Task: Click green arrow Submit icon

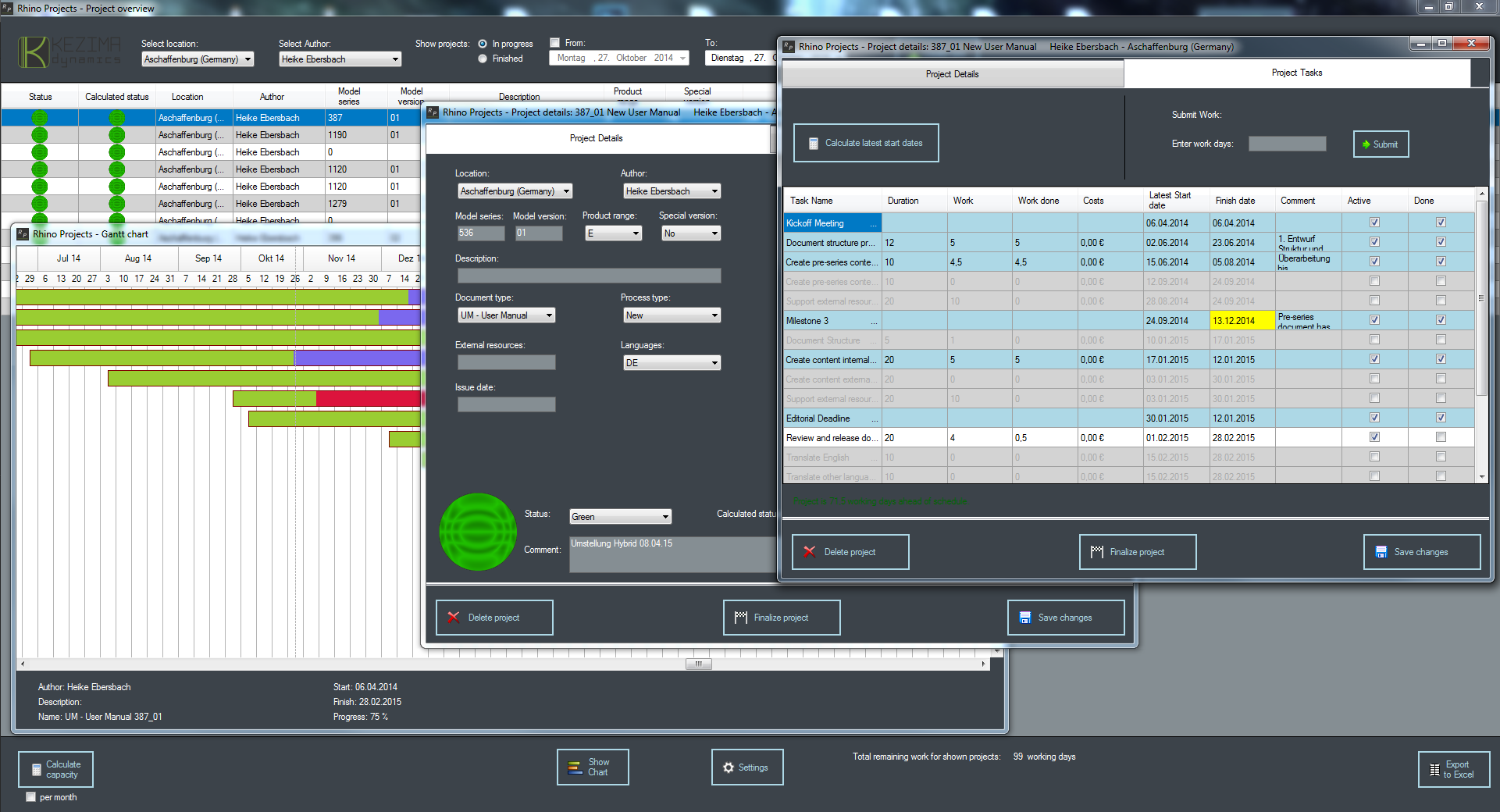Action: [x=1366, y=144]
